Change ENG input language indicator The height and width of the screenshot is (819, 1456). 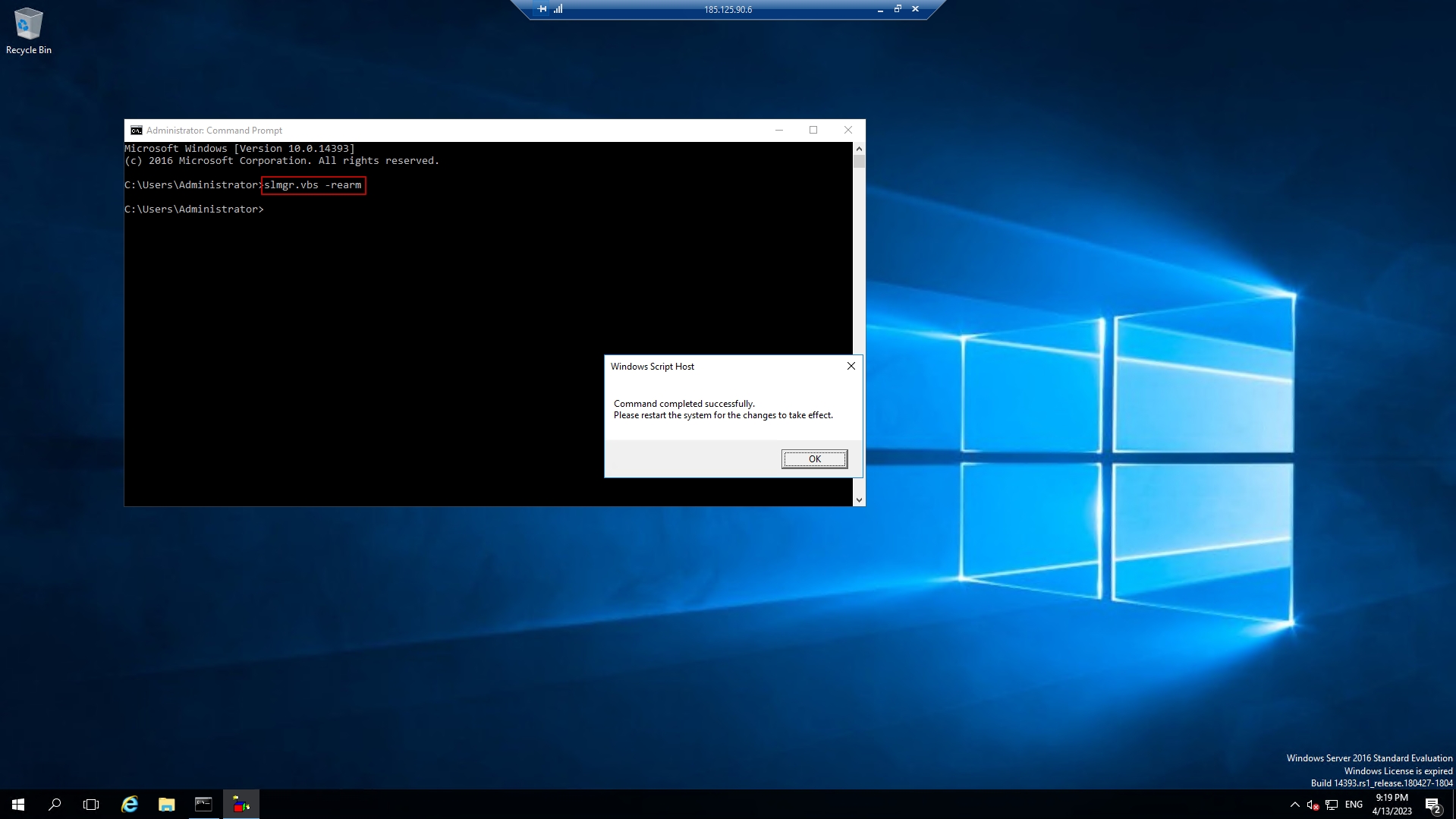1354,805
